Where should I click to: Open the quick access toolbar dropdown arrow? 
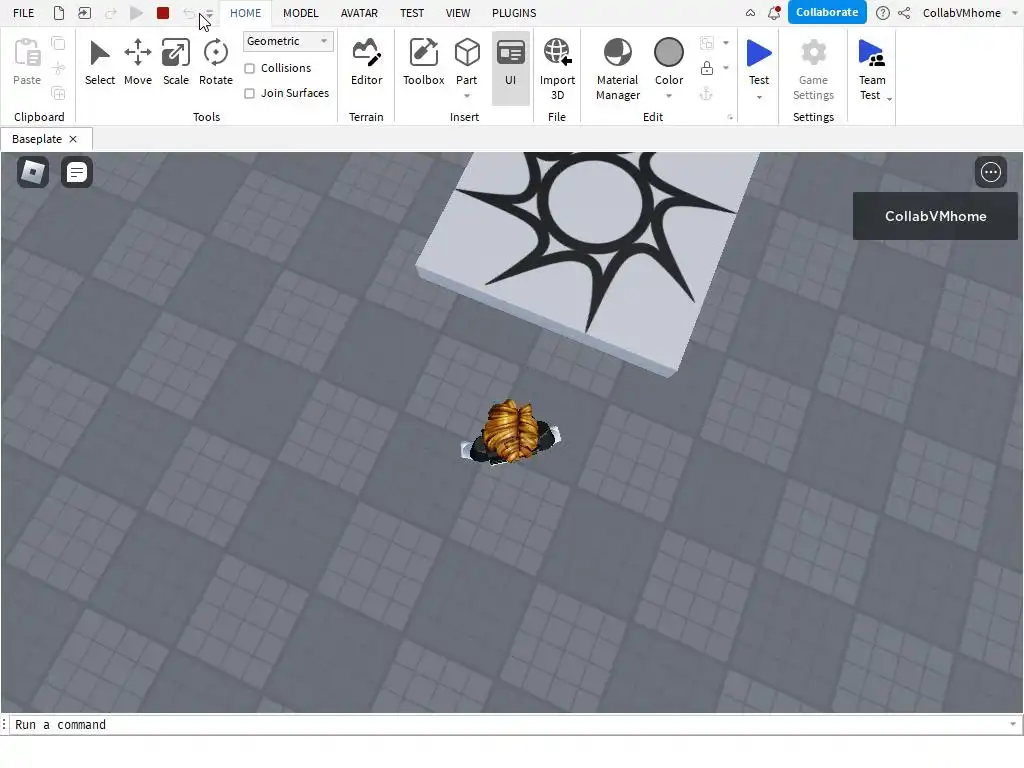(210, 14)
